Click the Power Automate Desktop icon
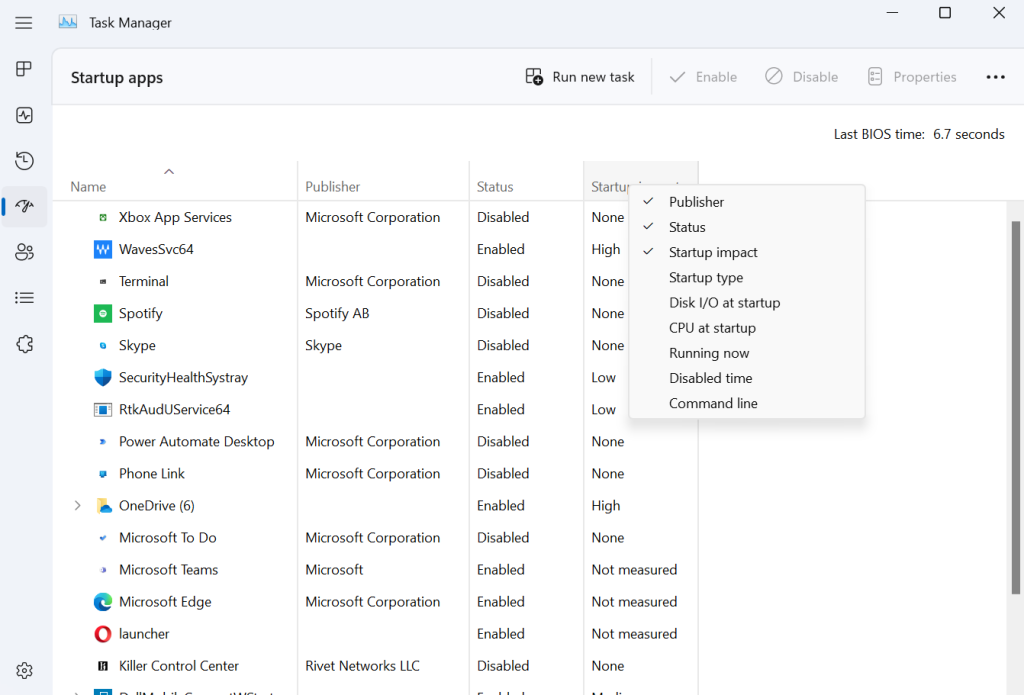 [x=103, y=442]
